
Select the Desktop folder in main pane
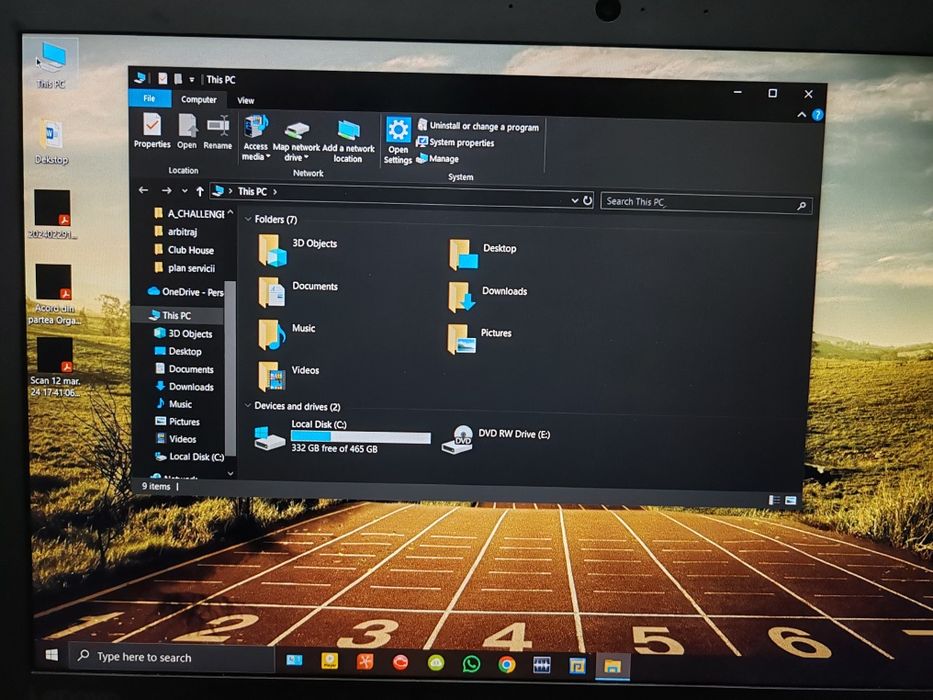coord(483,254)
